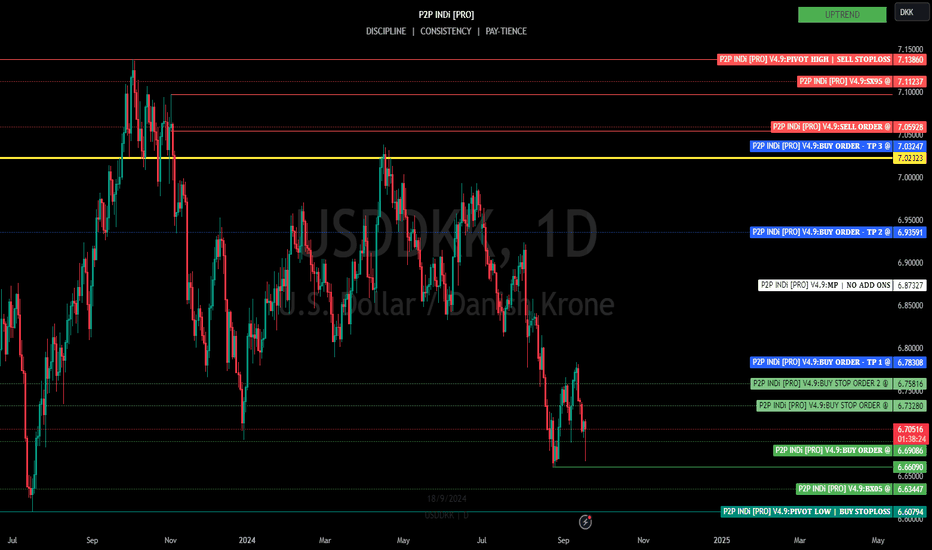The height and width of the screenshot is (550, 932).
Task: Select the green horizontal line at 6.66090
Action: pyautogui.click(x=722, y=467)
